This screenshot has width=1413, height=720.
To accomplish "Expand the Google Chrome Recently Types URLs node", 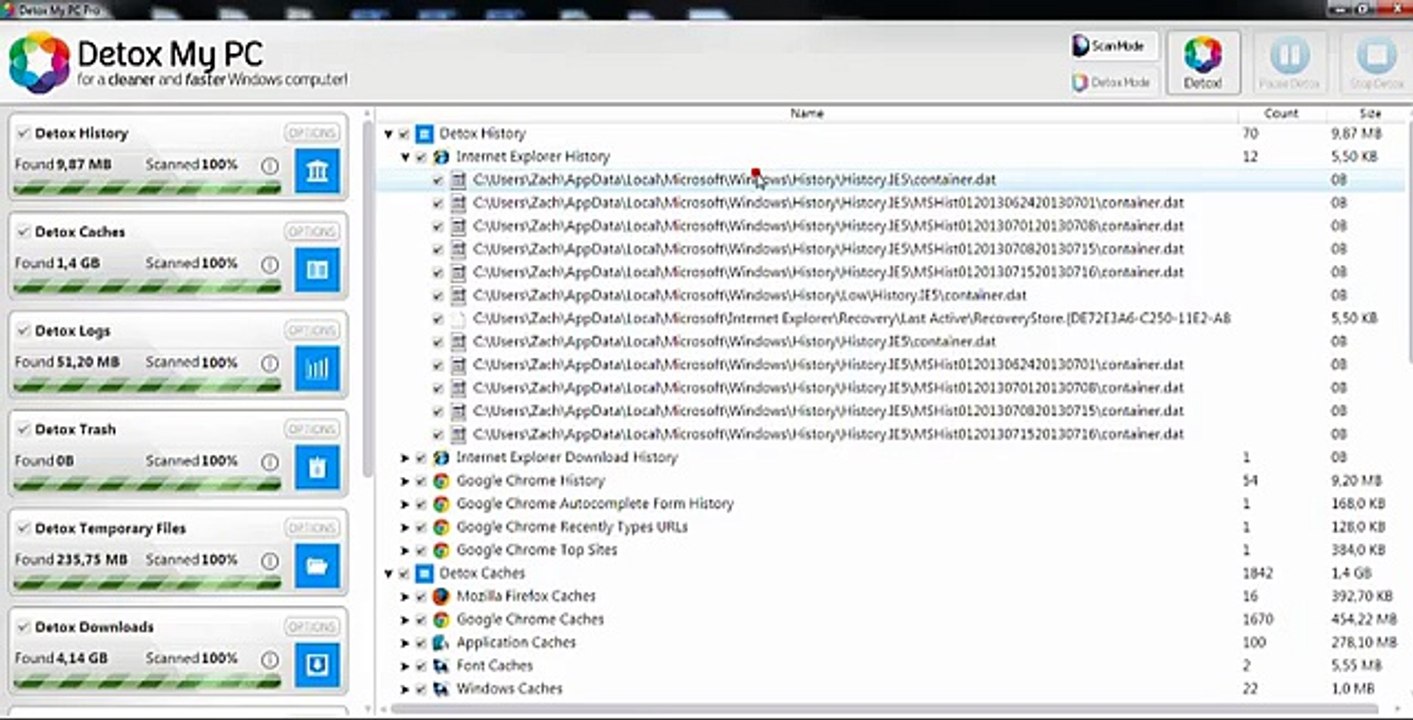I will click(405, 527).
